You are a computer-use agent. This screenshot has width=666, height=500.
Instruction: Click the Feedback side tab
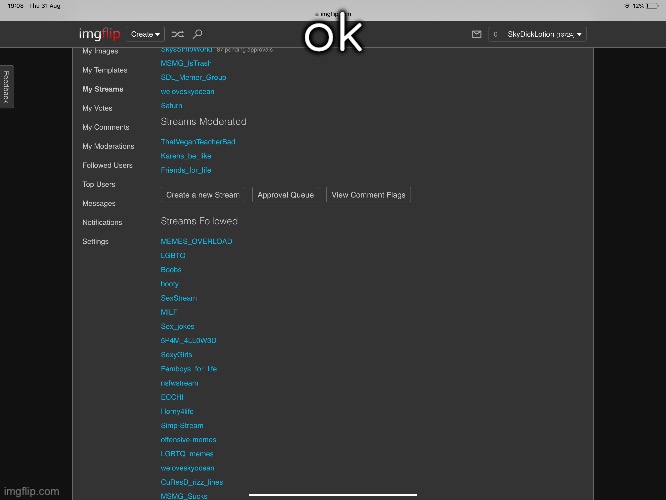pyautogui.click(x=6, y=88)
